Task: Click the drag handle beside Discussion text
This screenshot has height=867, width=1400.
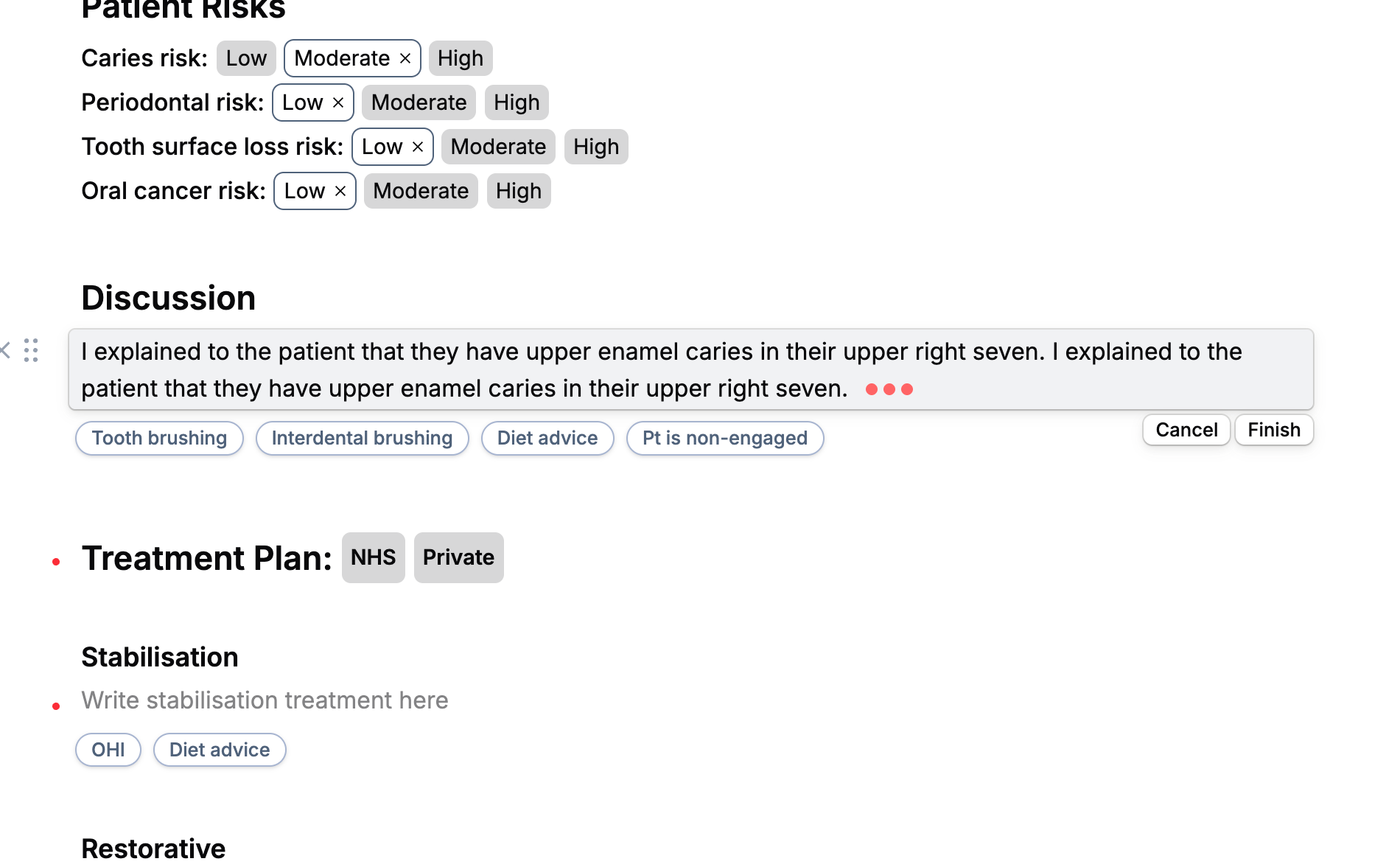Action: tap(31, 351)
